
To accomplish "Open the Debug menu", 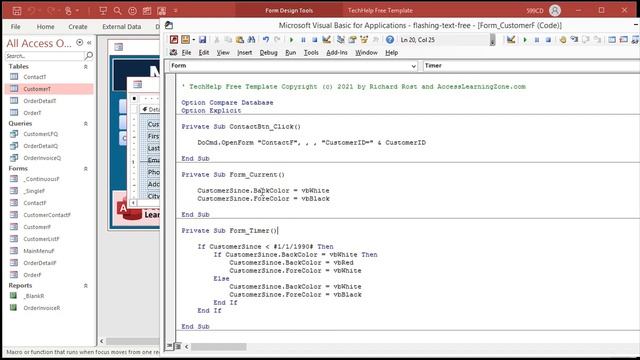I will pyautogui.click(x=268, y=53).
